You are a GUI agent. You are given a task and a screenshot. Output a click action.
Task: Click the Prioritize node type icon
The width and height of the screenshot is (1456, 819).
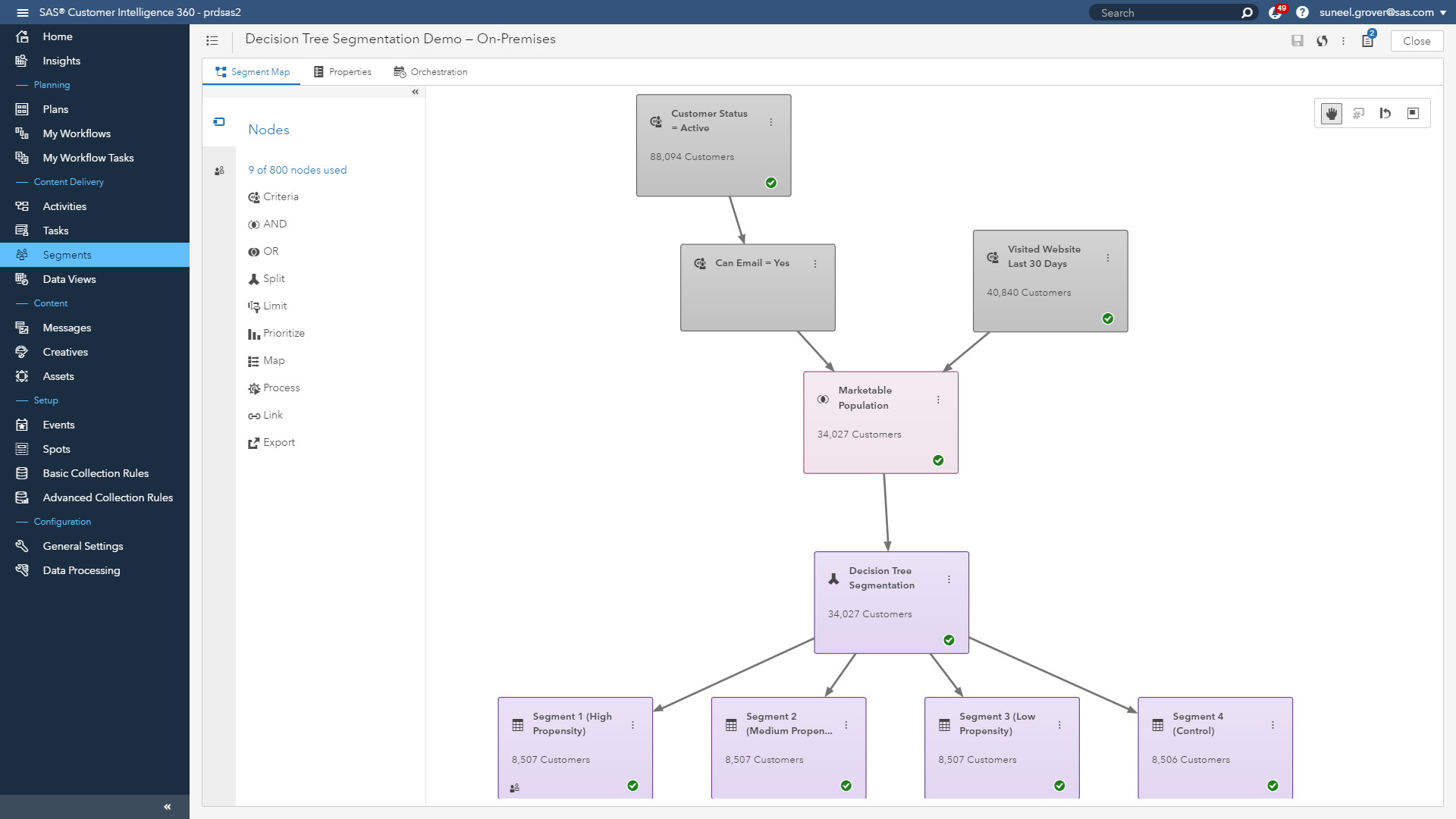(254, 334)
